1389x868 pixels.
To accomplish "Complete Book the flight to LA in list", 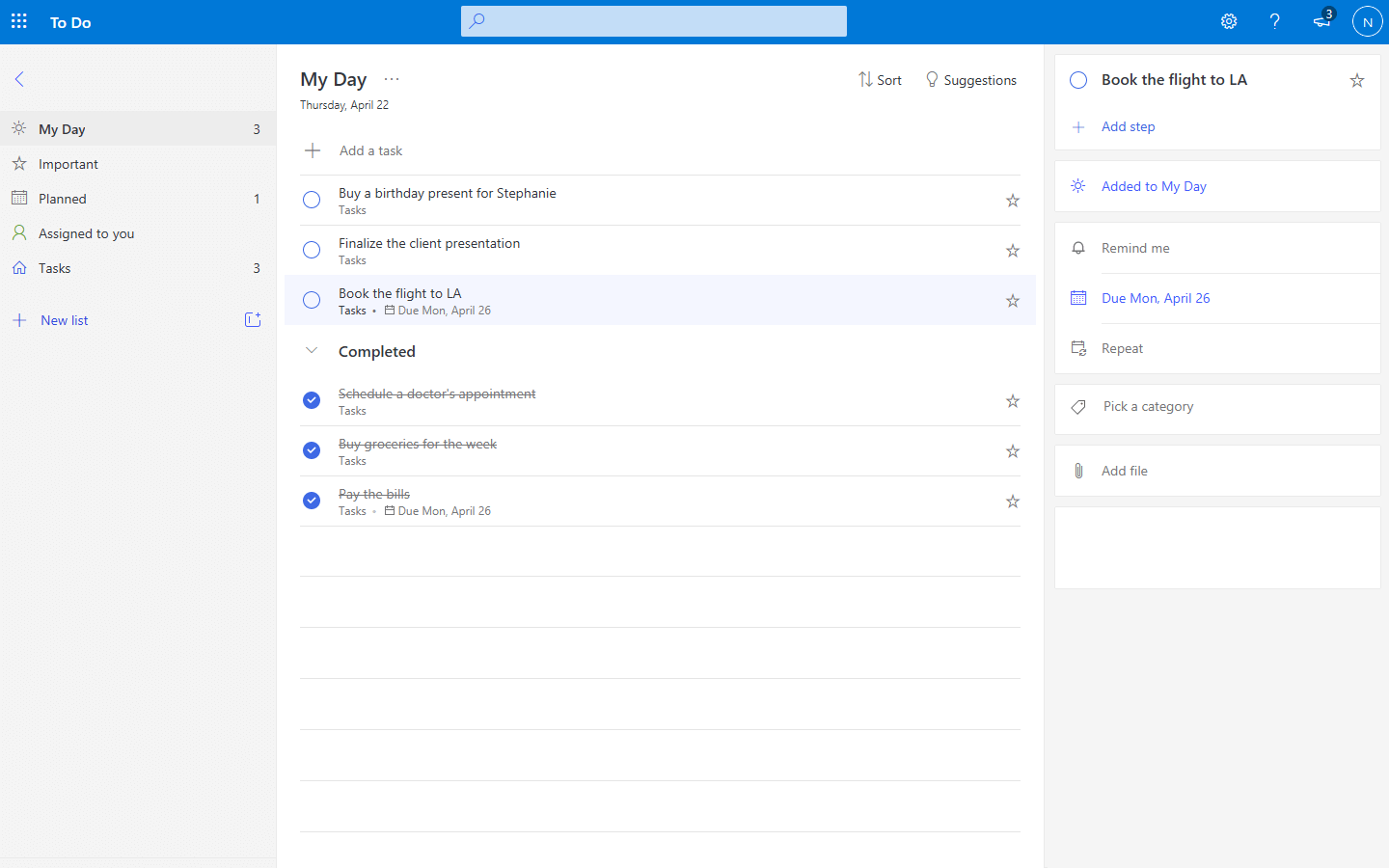I will coord(312,300).
